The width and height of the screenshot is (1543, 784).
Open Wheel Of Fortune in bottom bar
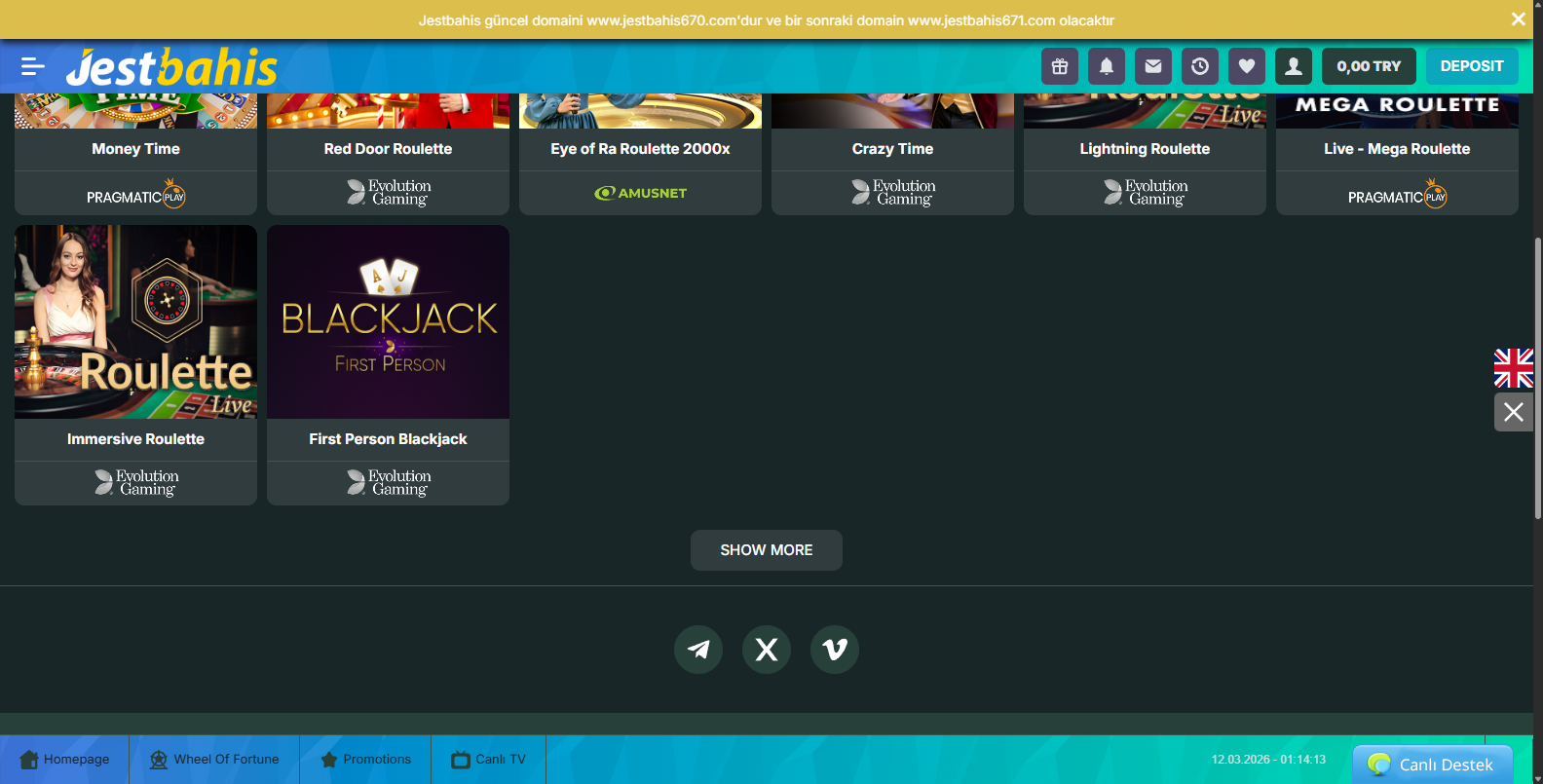(x=214, y=760)
